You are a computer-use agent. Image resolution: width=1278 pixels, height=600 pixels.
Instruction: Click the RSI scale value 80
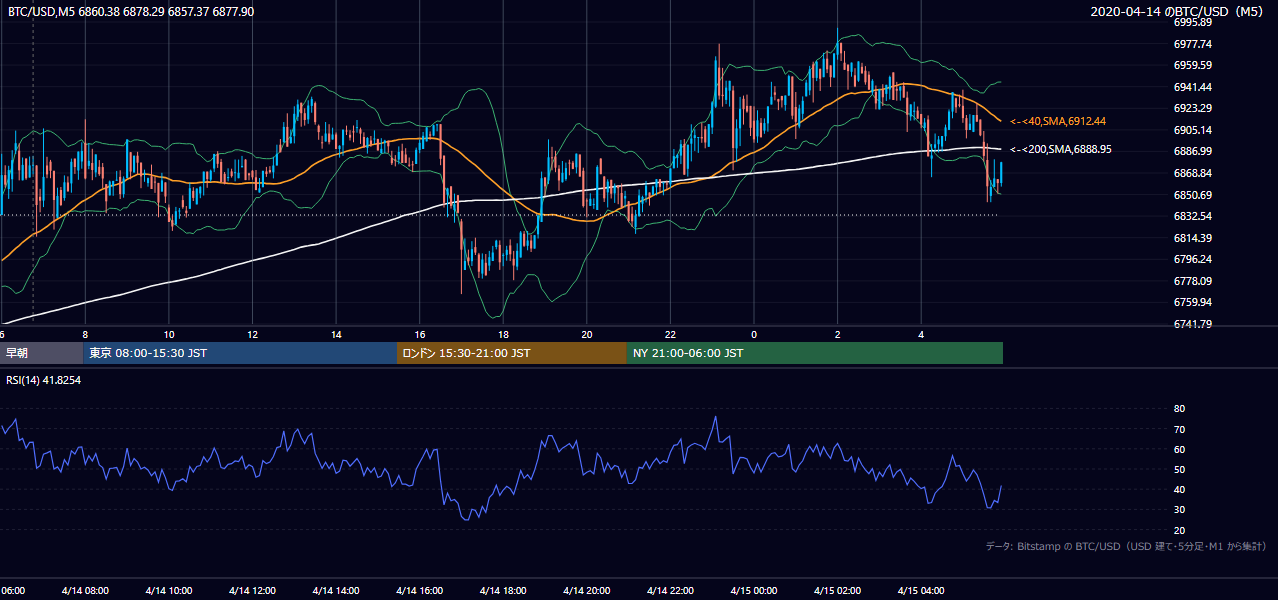click(1179, 409)
